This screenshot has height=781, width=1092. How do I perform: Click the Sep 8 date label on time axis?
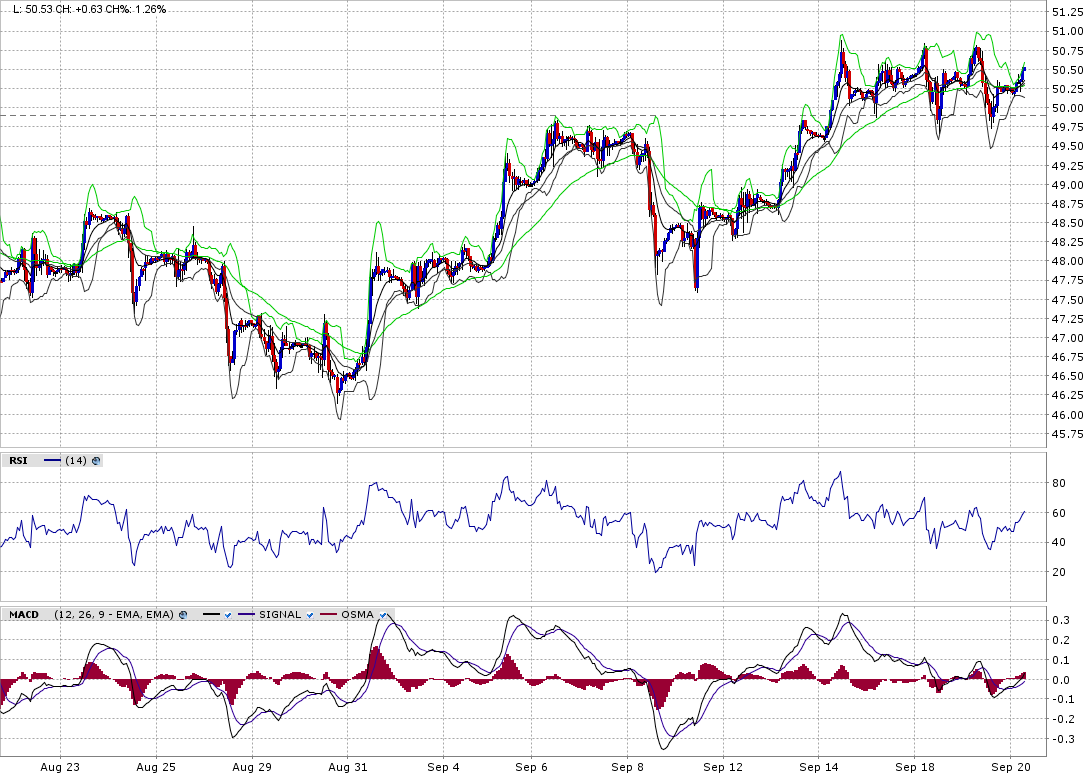click(628, 768)
